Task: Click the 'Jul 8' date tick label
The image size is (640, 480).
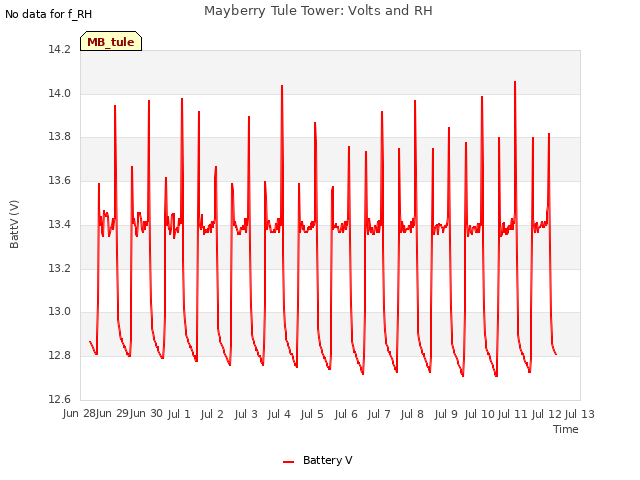Action: pos(412,414)
